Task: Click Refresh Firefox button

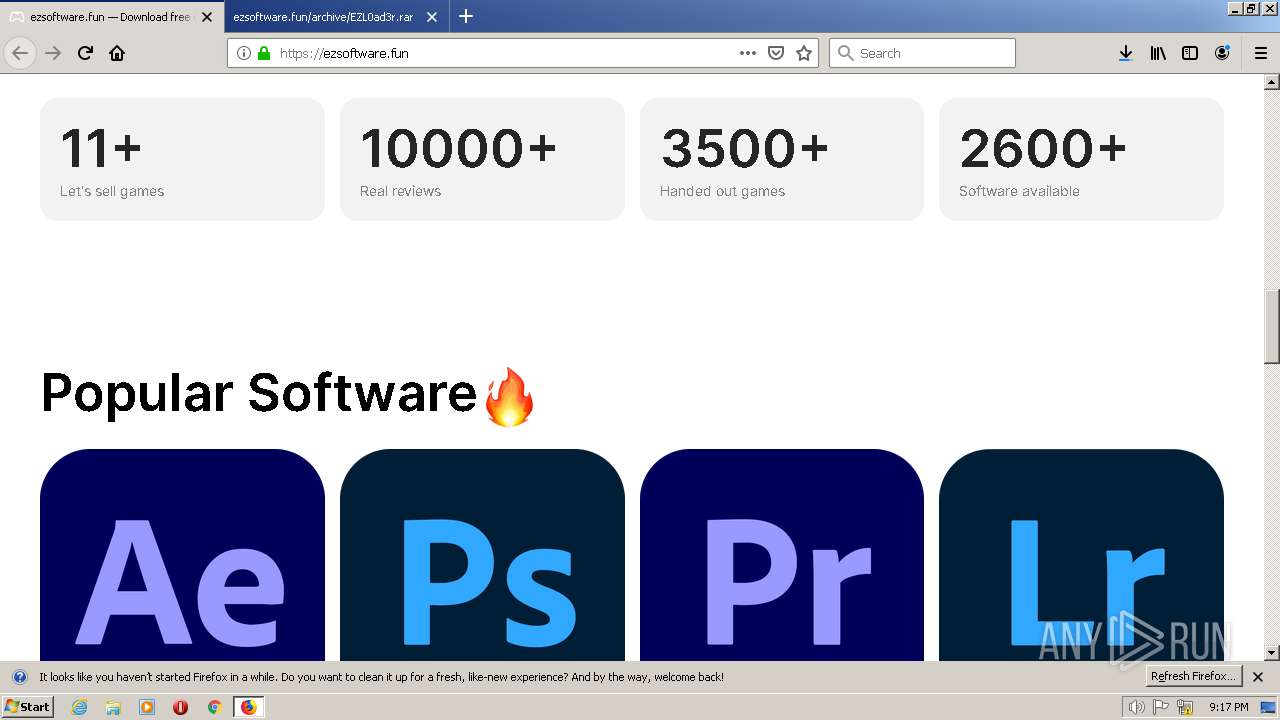Action: click(x=1194, y=677)
